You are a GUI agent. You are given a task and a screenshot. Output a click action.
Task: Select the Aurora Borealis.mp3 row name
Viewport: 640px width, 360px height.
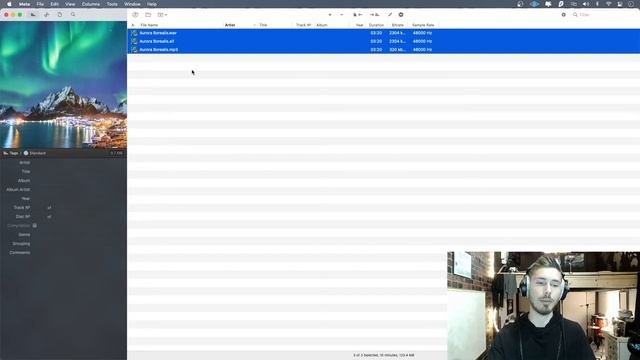[159, 50]
